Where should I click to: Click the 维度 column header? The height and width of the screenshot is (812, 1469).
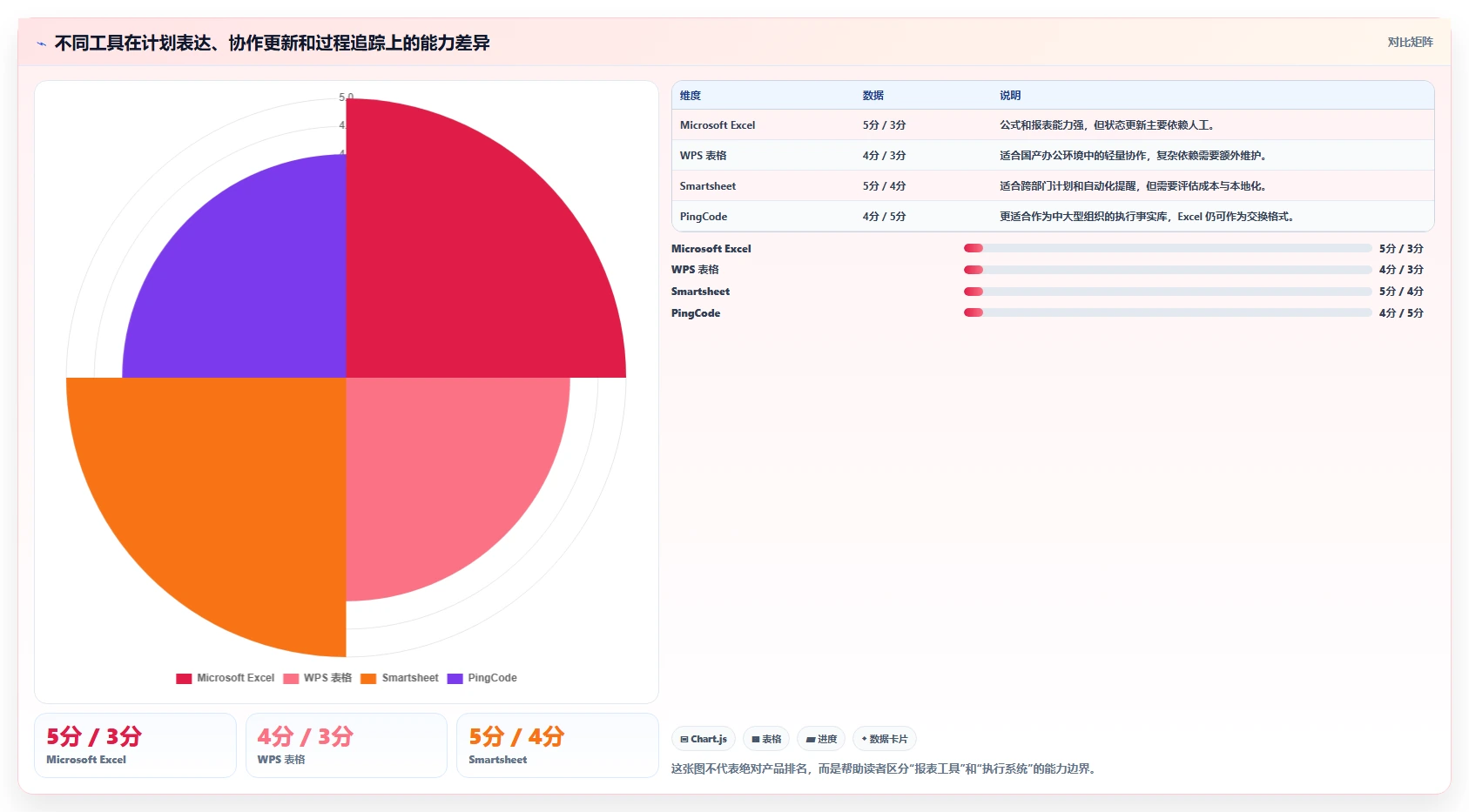(x=691, y=96)
